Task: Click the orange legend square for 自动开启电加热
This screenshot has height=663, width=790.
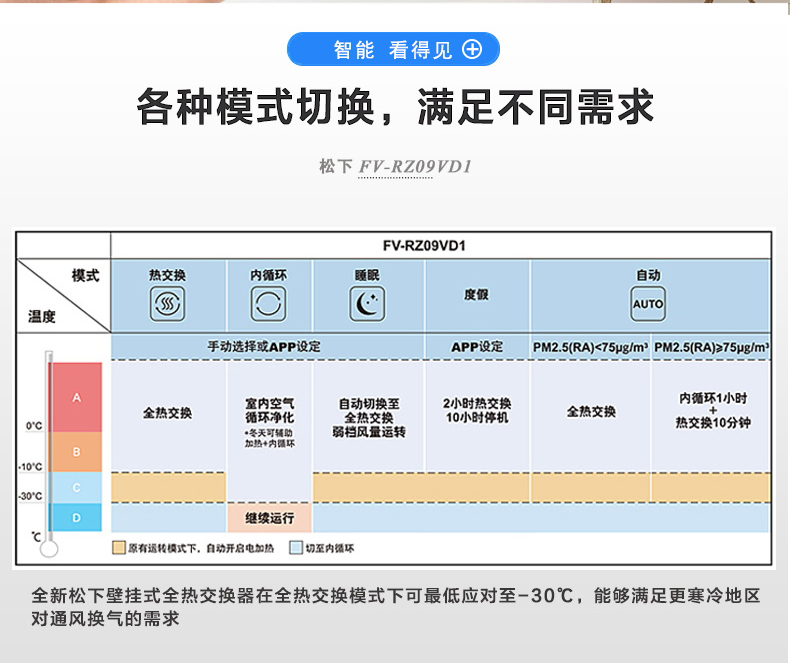Action: [118, 548]
